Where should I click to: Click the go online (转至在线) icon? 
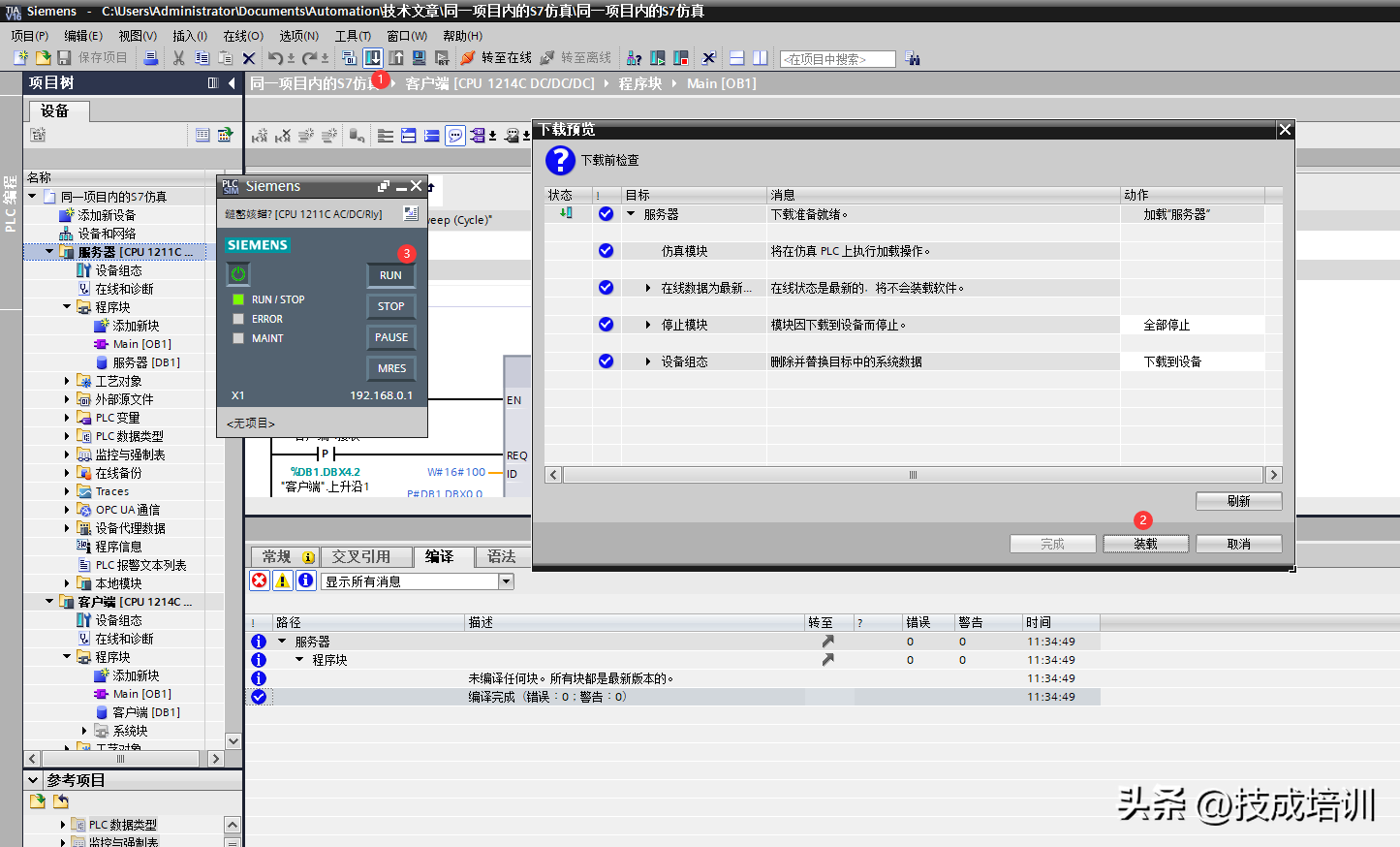pyautogui.click(x=468, y=58)
